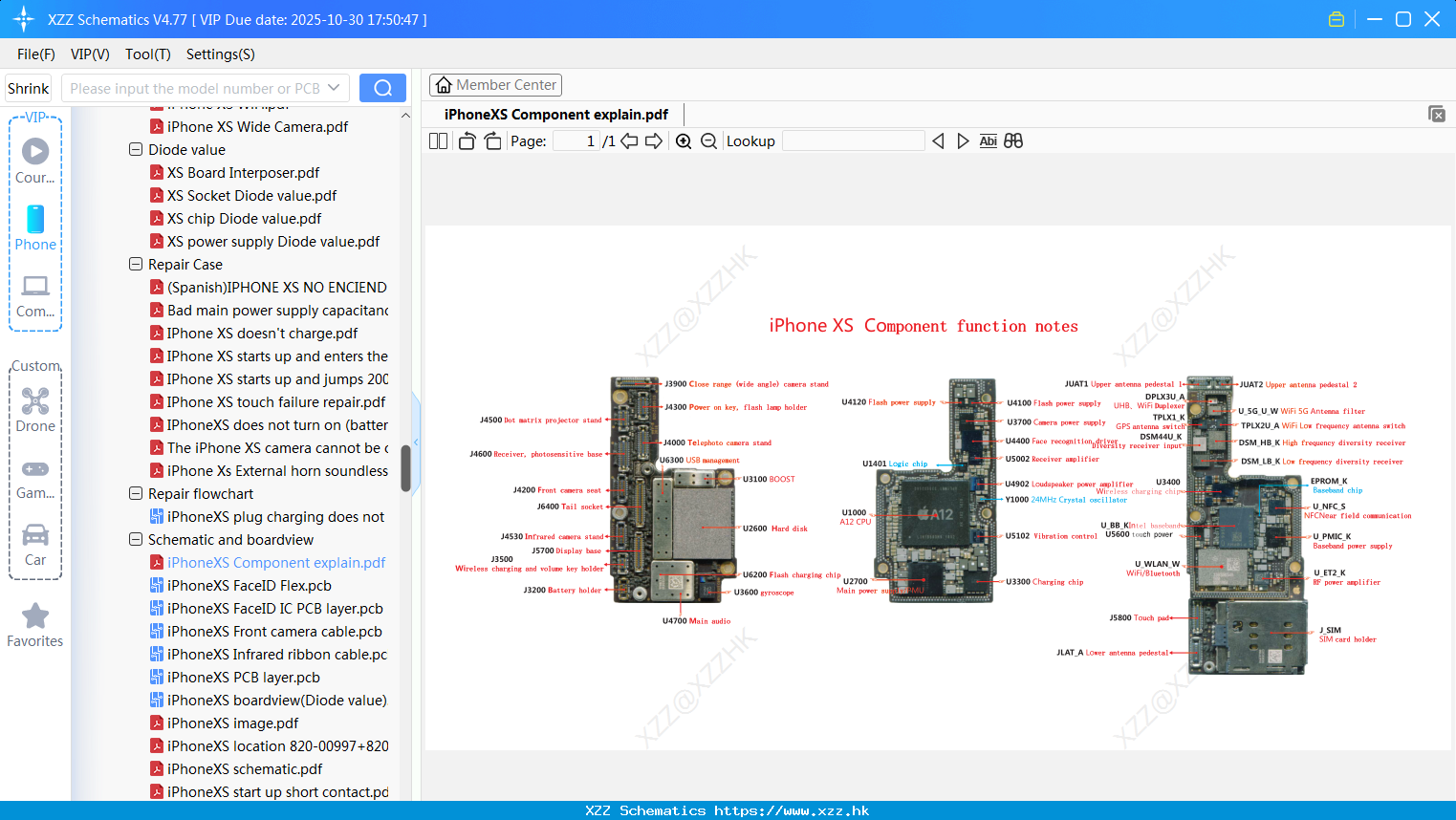Screen dimensions: 1456x820
Task: Collapse the Schematic and boardview folder
Action: pos(136,539)
